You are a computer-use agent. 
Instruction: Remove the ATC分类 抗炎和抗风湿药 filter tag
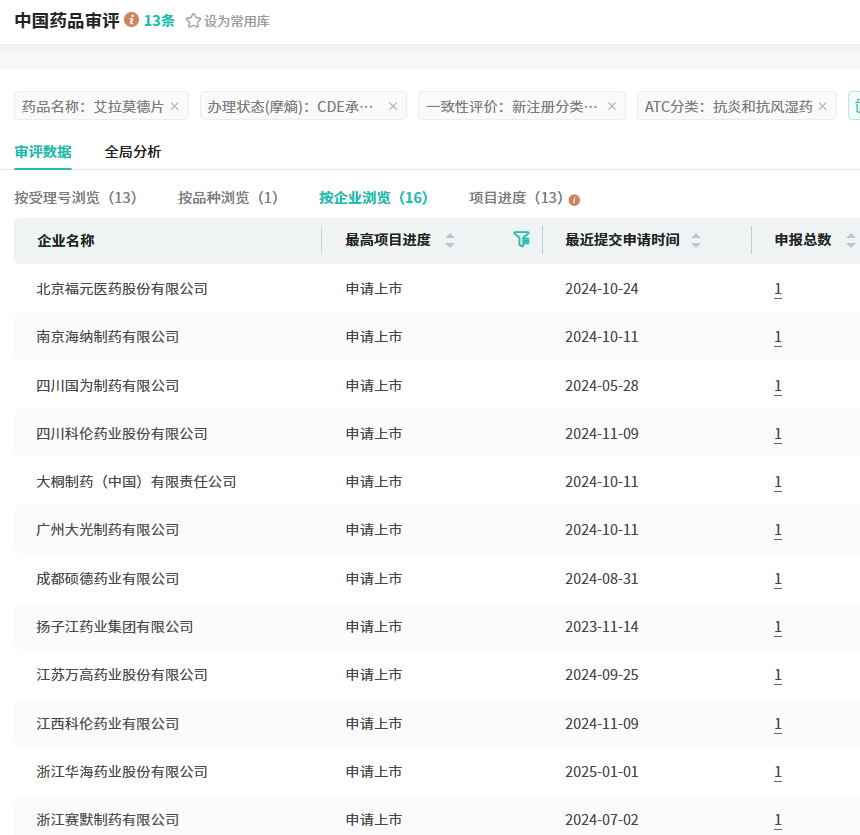tap(823, 106)
